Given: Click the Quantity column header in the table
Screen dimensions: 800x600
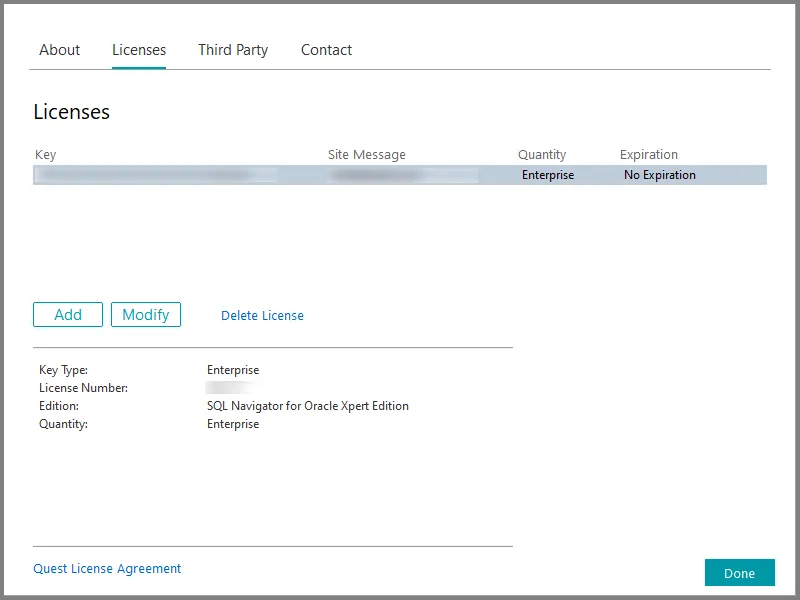Looking at the screenshot, I should pyautogui.click(x=542, y=155).
